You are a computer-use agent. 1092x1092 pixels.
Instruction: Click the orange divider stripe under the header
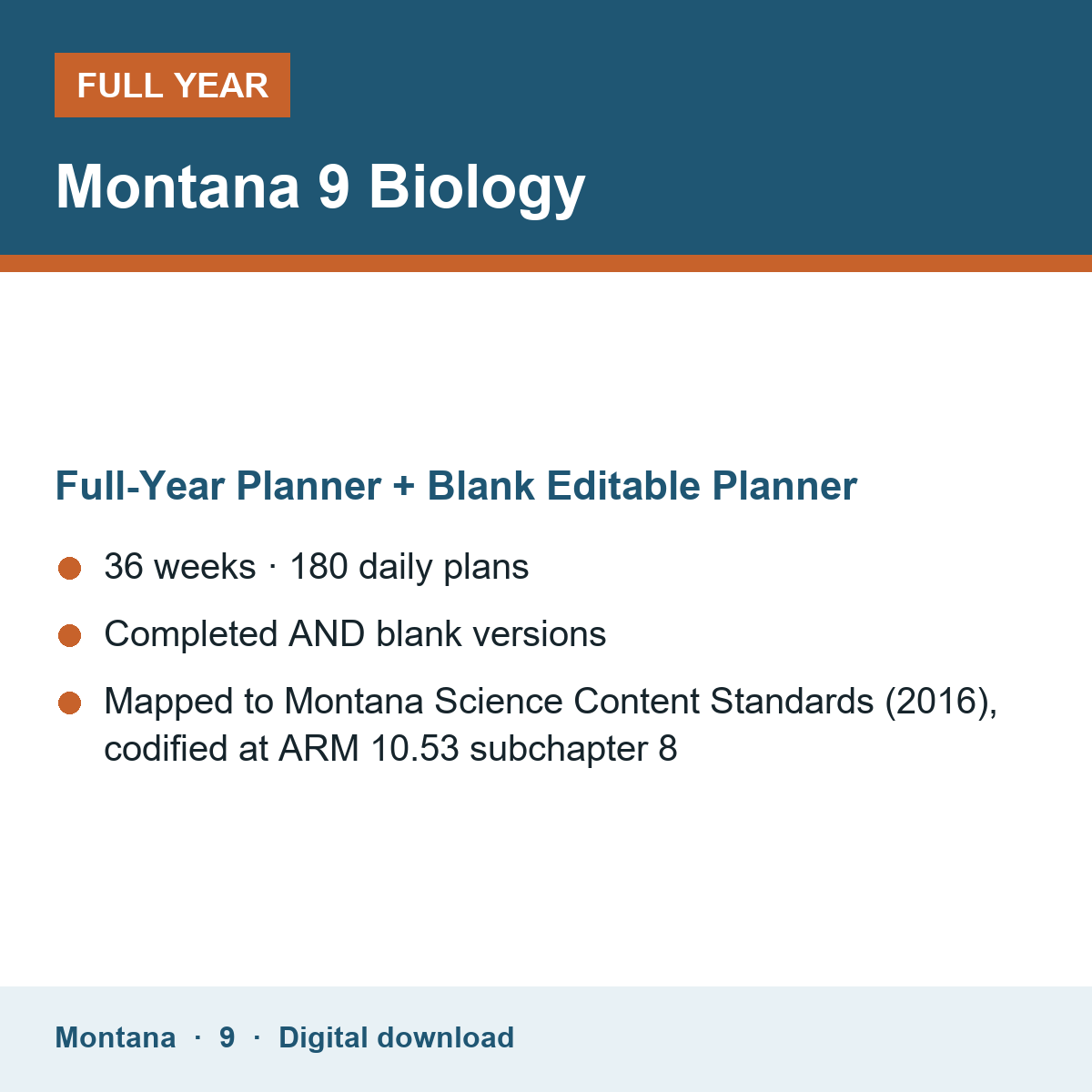[546, 263]
